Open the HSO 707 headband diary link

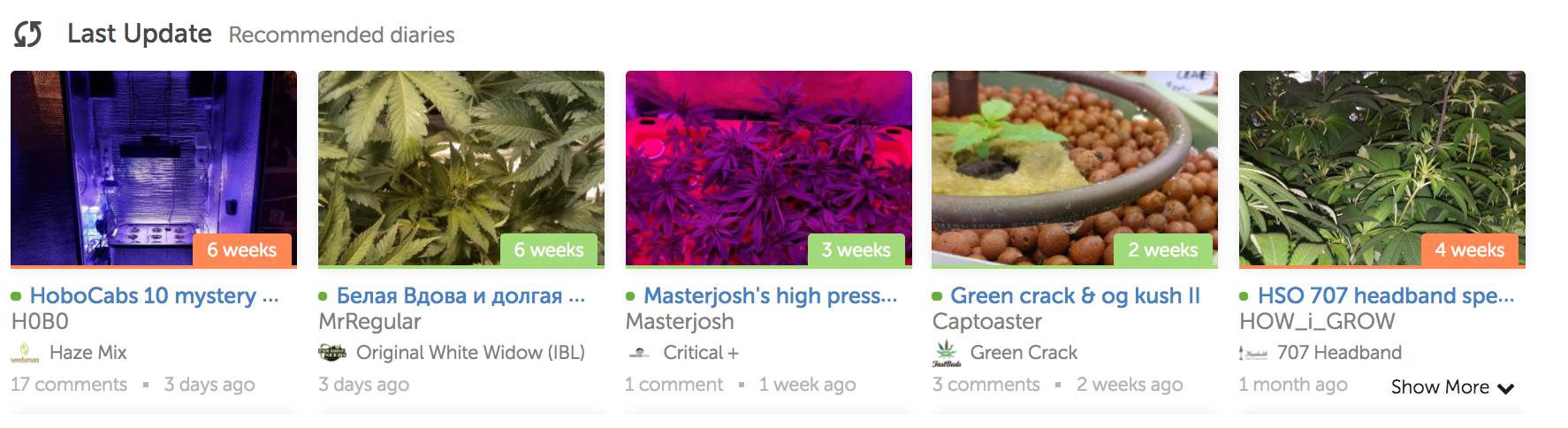[x=1386, y=295]
